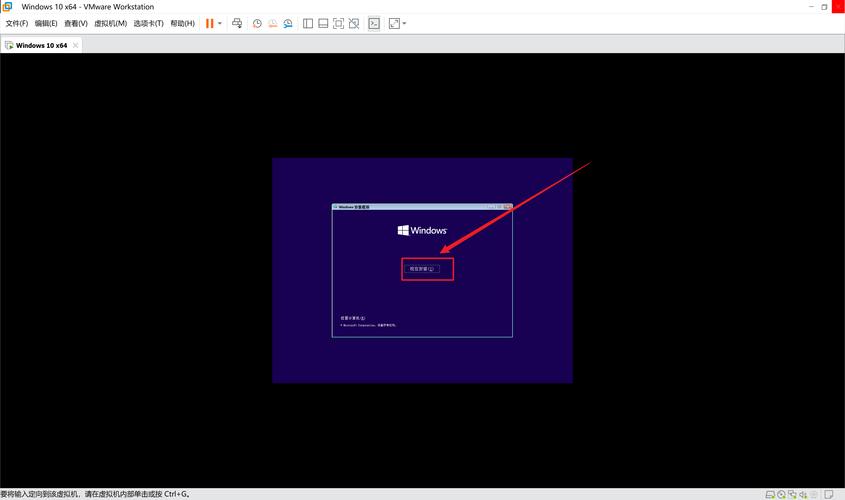Open the snapshot manager

click(x=288, y=24)
